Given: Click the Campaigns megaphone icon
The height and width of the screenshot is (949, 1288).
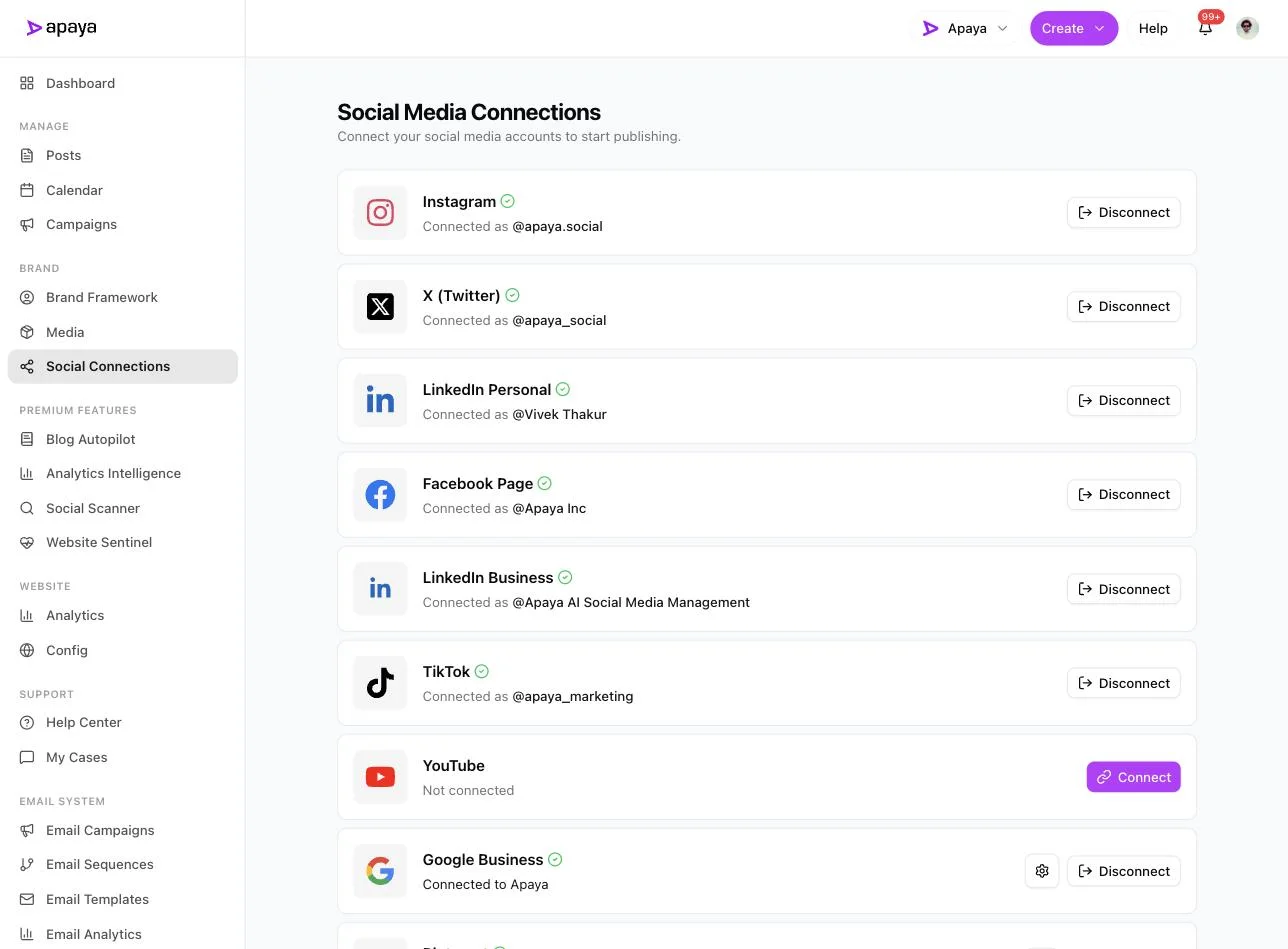Looking at the screenshot, I should click(27, 224).
